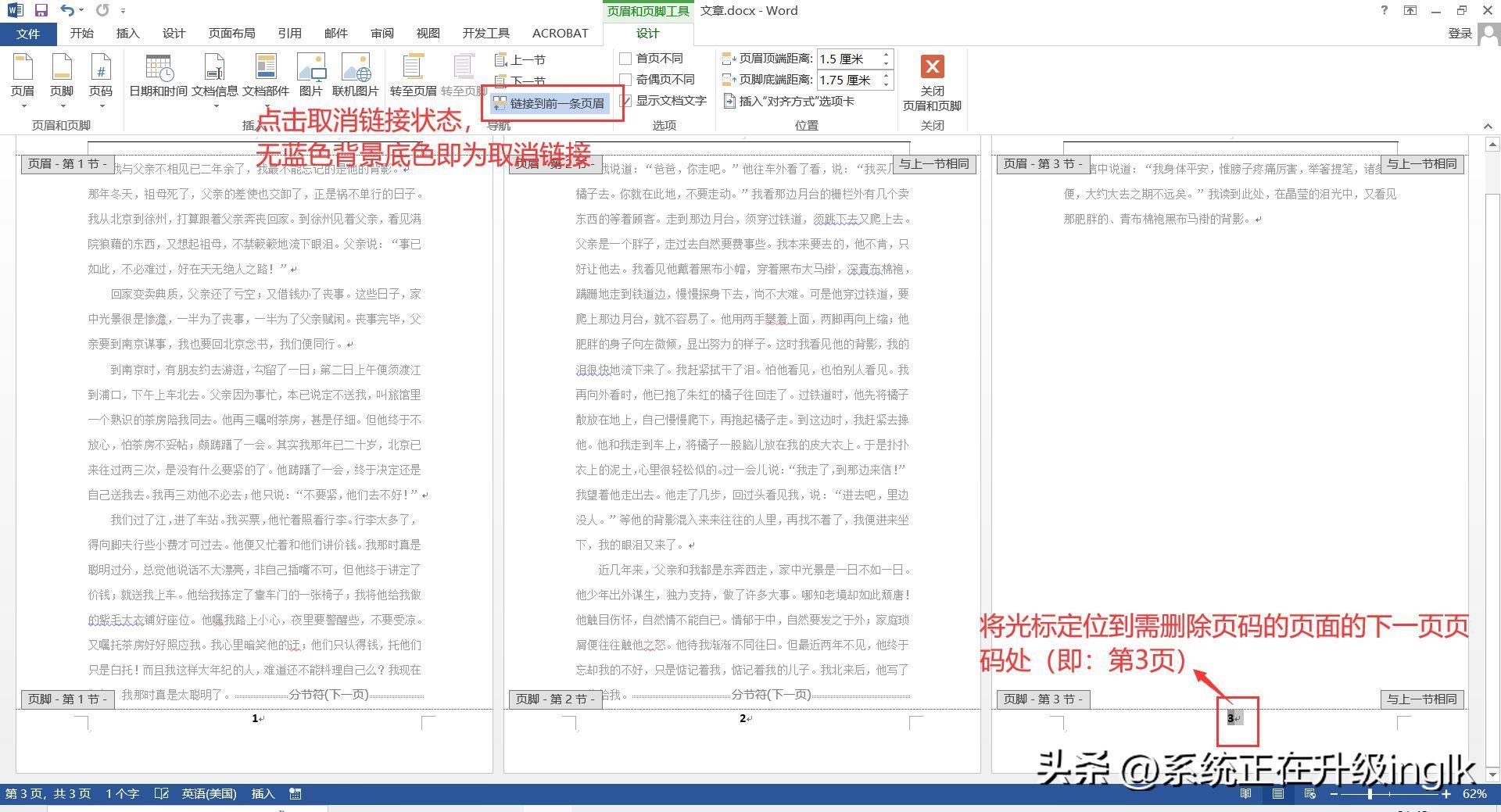1501x812 pixels.
Task: Click macro recording icon in status bar
Action: point(296,793)
